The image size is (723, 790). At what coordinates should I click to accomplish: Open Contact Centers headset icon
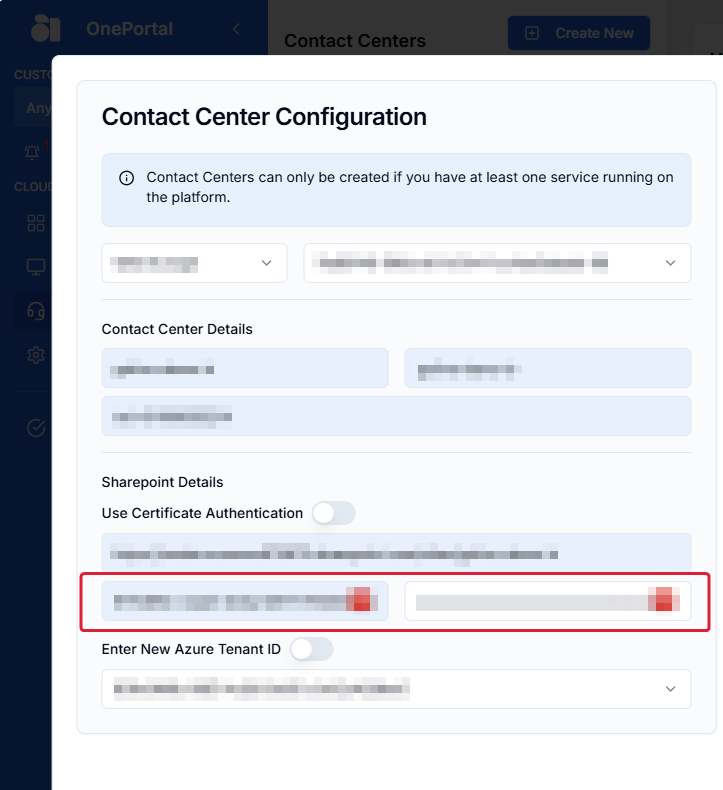(36, 311)
